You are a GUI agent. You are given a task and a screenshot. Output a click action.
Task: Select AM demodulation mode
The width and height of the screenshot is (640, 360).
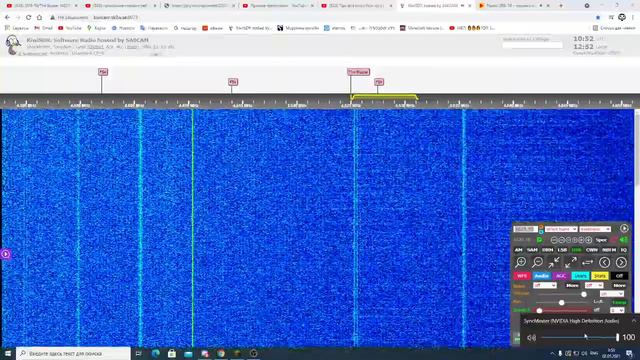tap(518, 250)
